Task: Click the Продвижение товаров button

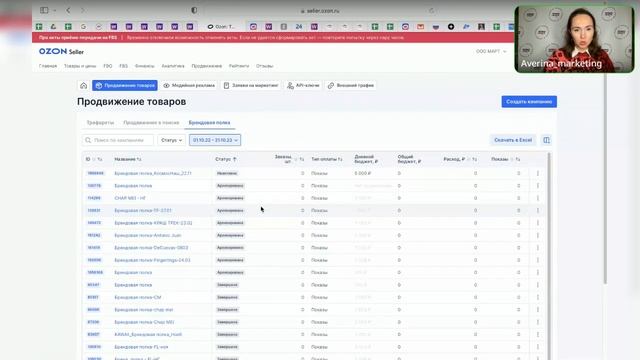Action: [125, 85]
